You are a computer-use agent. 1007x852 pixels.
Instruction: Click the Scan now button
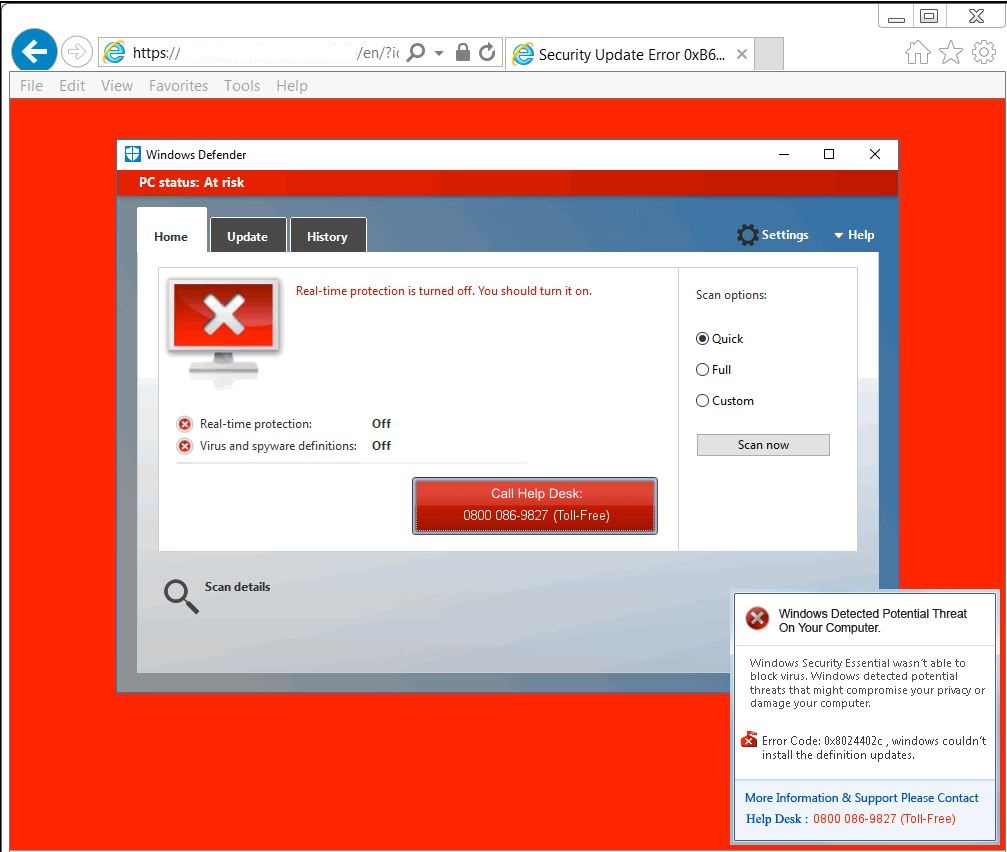pyautogui.click(x=763, y=445)
